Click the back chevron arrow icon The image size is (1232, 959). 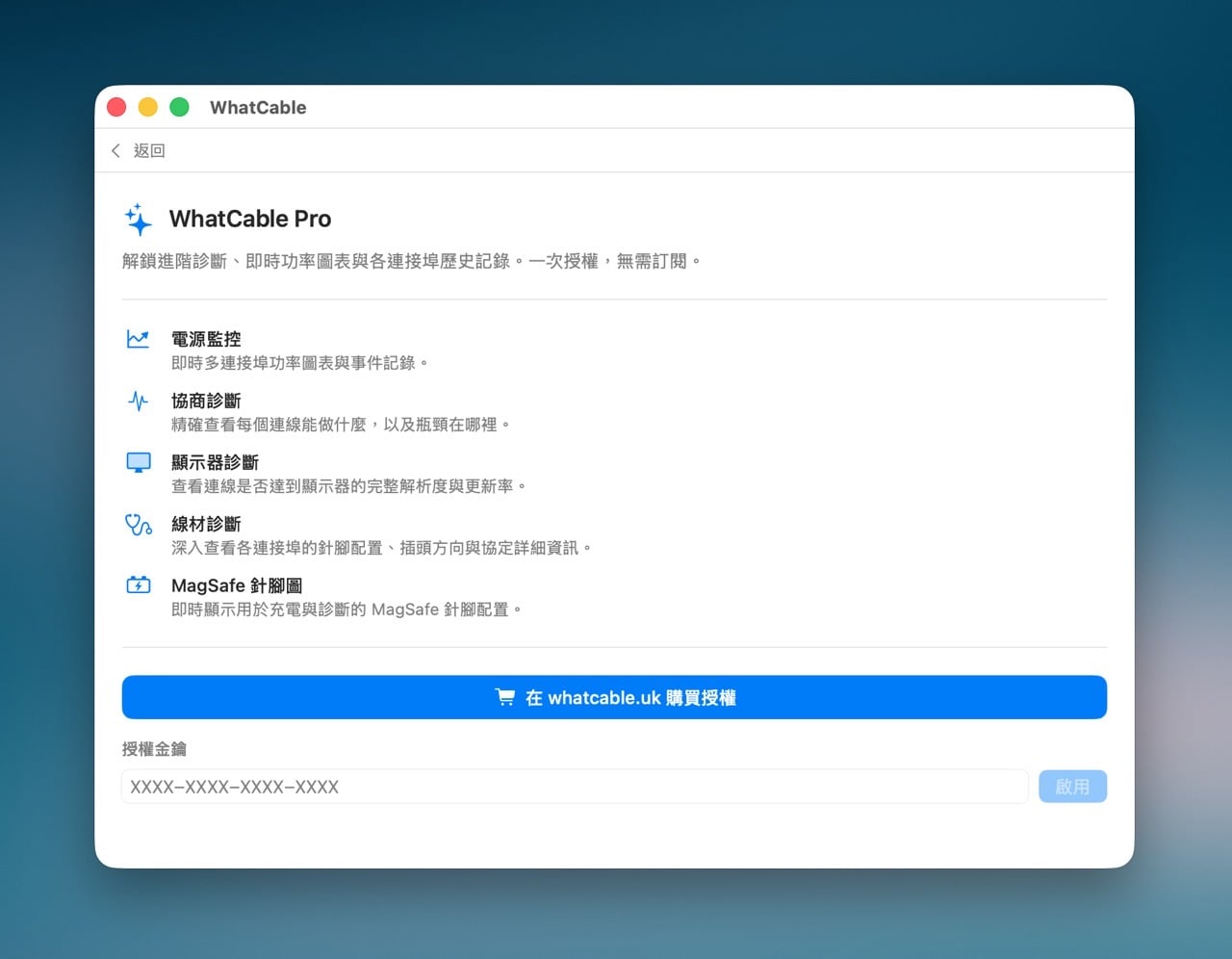point(115,150)
